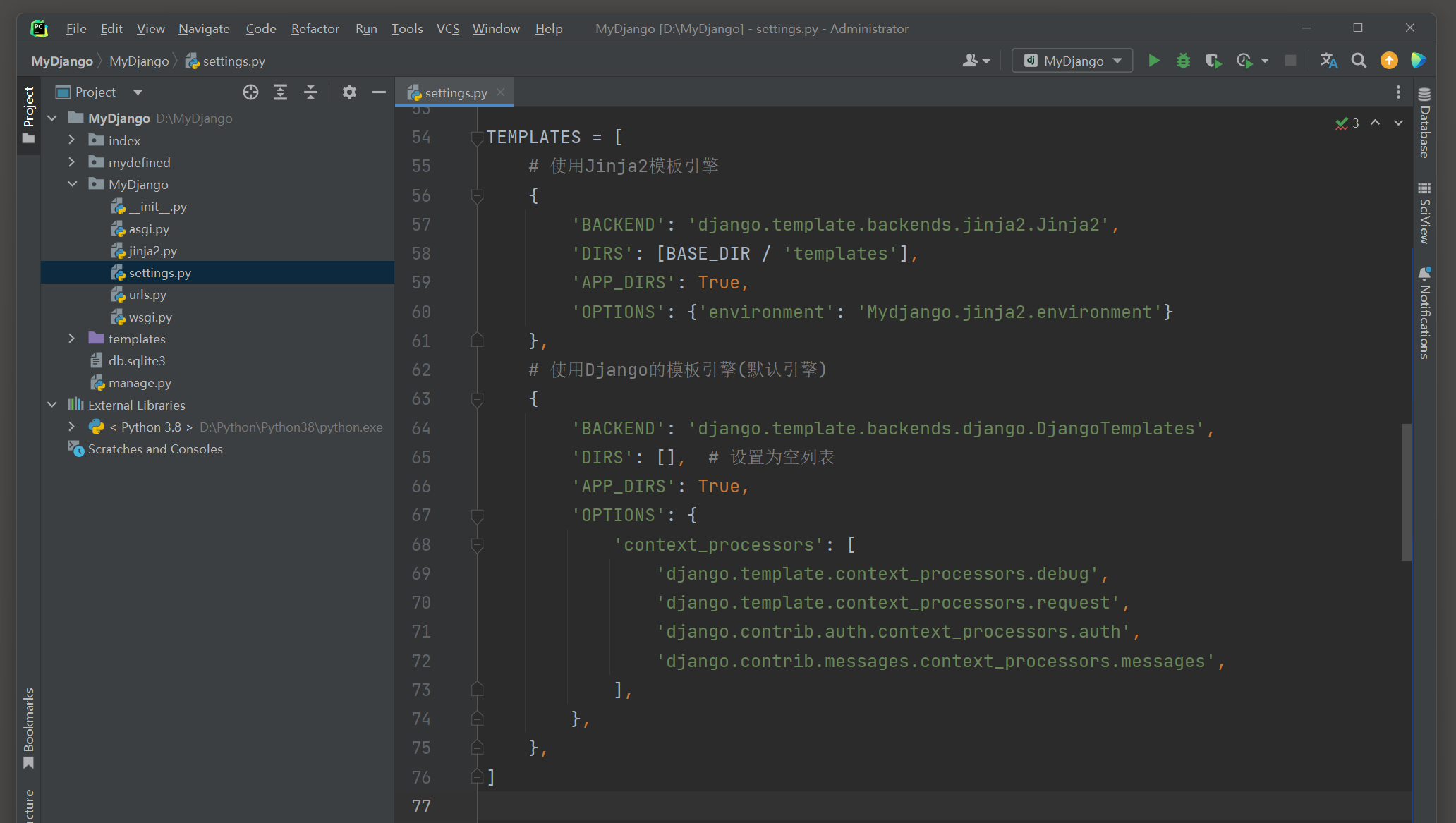The image size is (1456, 823).
Task: Open the VCS menu
Action: 448,28
